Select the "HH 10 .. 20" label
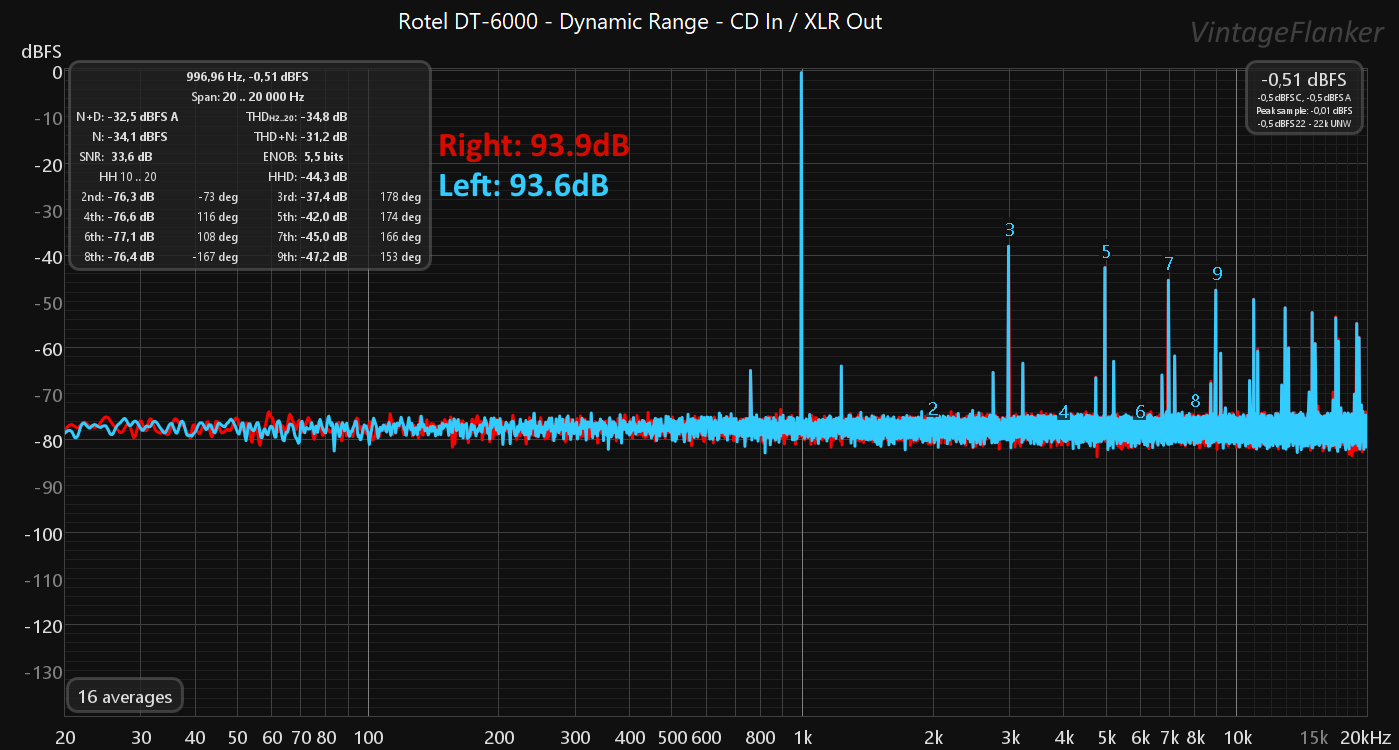This screenshot has width=1399, height=750. click(x=128, y=177)
